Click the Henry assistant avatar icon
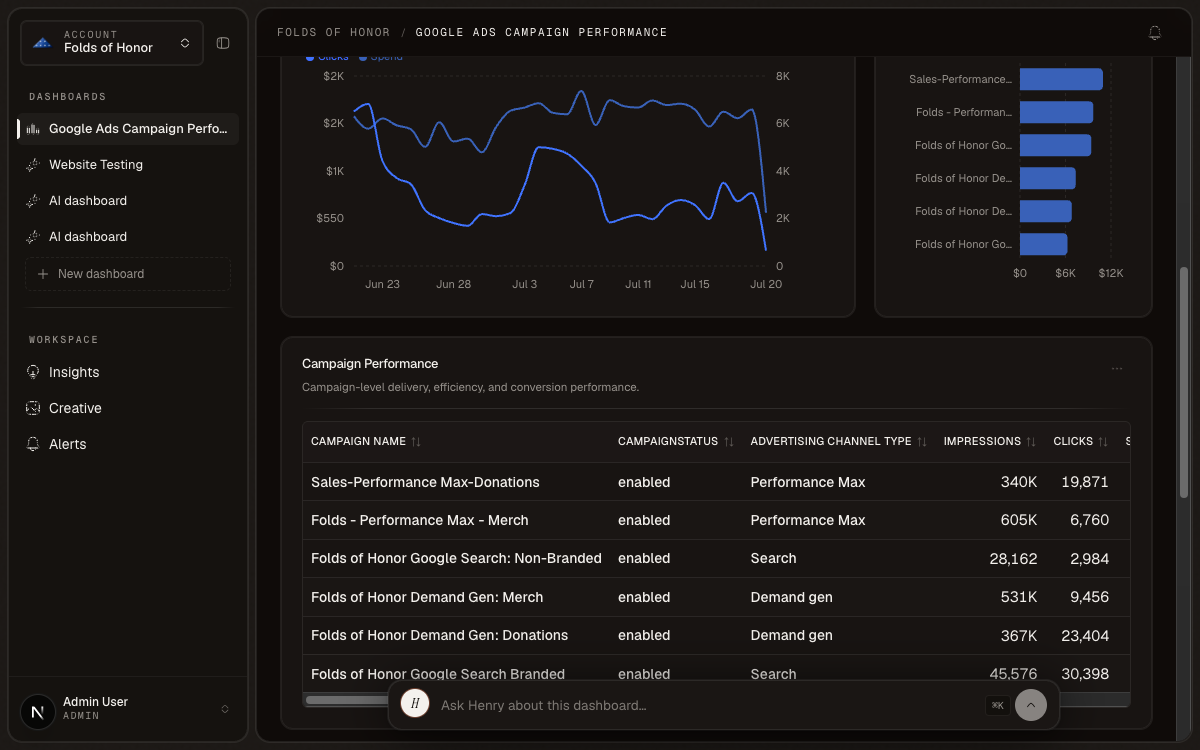 (x=415, y=704)
